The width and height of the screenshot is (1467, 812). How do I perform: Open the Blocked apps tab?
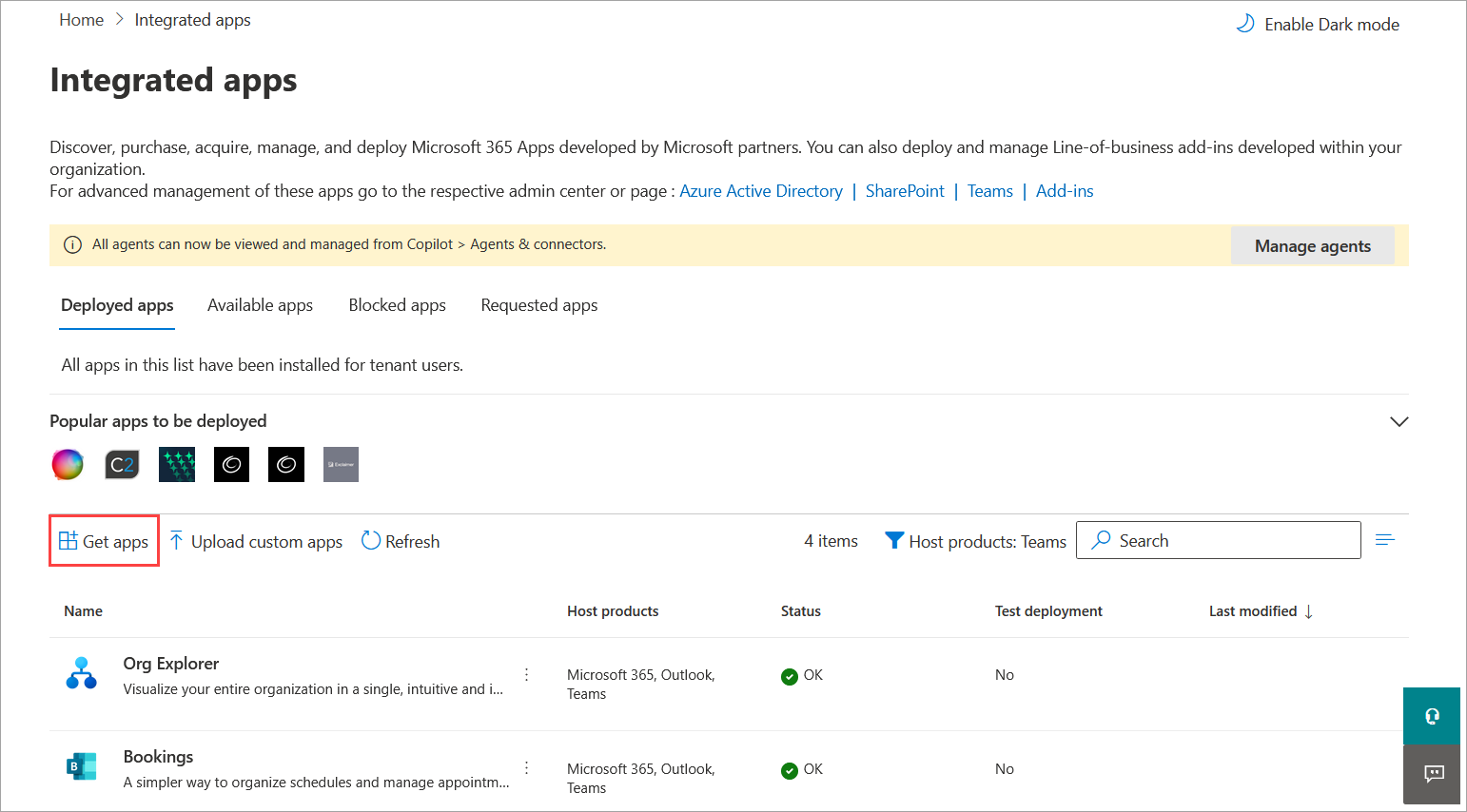(x=397, y=304)
